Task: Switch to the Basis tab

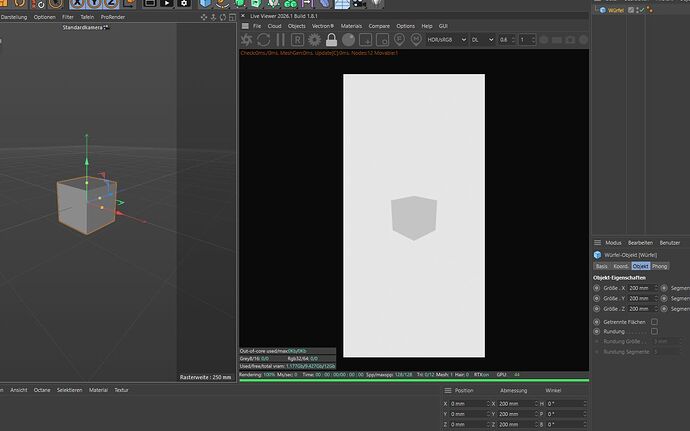Action: point(602,266)
